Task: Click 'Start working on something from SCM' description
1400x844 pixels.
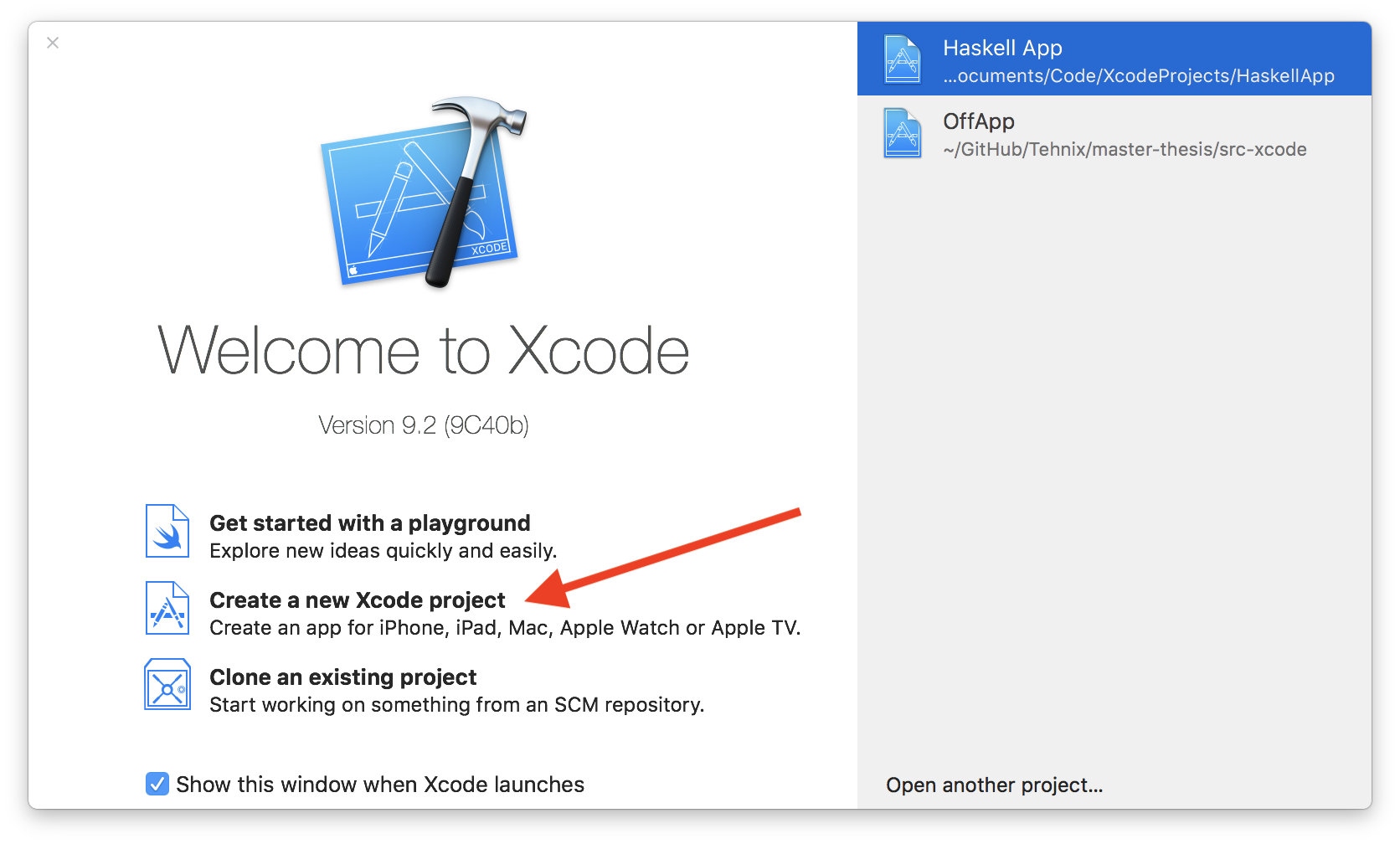Action: [x=456, y=705]
